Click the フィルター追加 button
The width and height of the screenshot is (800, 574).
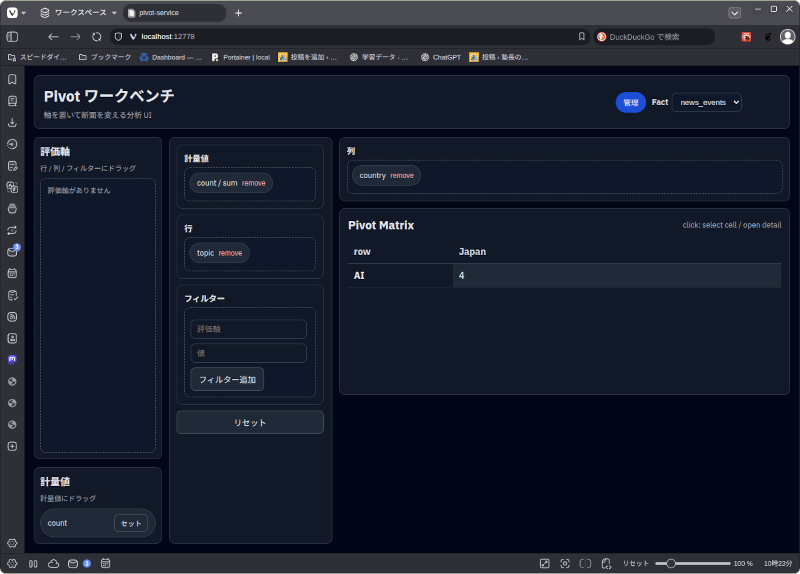coord(227,379)
